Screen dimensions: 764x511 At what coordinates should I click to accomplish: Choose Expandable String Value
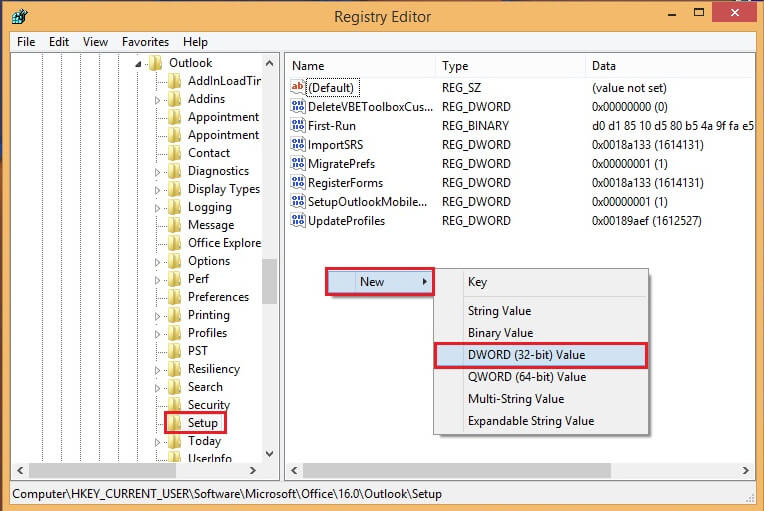pos(541,421)
